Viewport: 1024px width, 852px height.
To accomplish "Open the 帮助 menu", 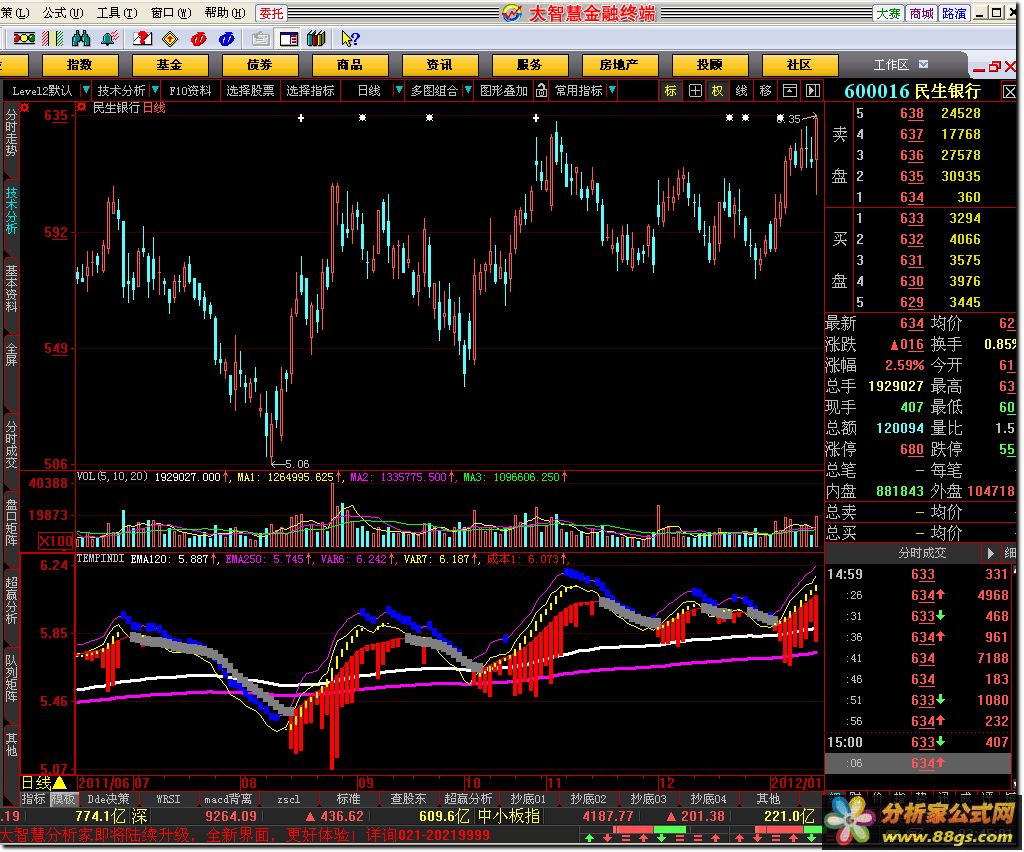I will (x=225, y=12).
